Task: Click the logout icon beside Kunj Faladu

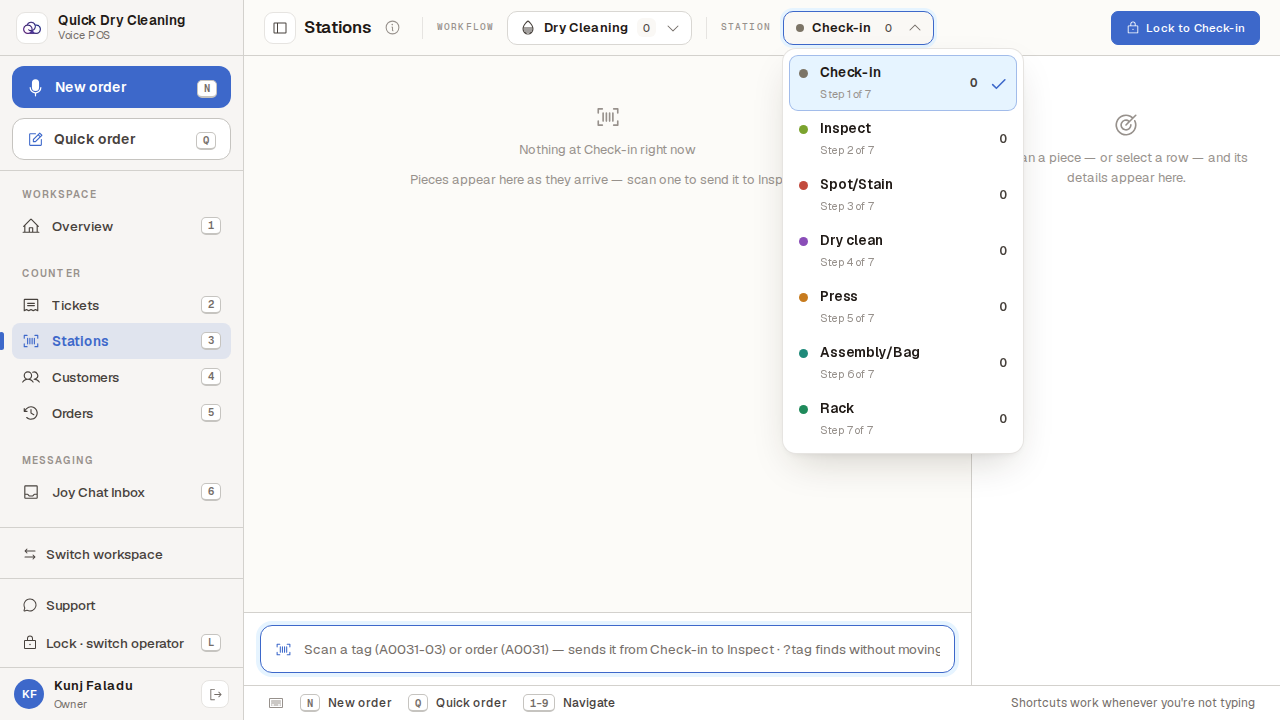Action: tap(215, 694)
